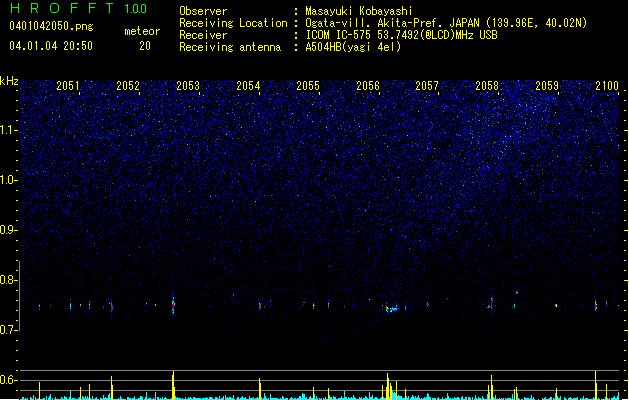
Task: Click the Receiver label
Action: click(203, 35)
